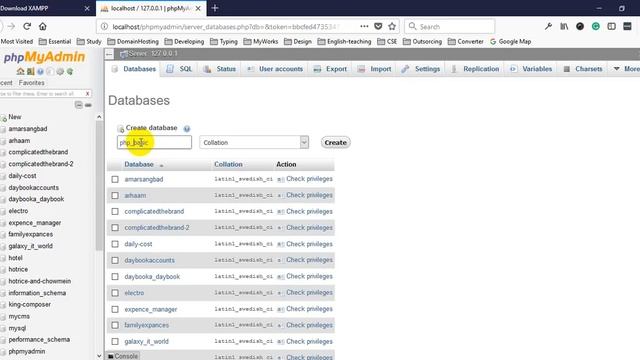Toggle Firefox sidebar icon
Image resolution: width=640 pixels, height=360 pixels.
(611, 27)
